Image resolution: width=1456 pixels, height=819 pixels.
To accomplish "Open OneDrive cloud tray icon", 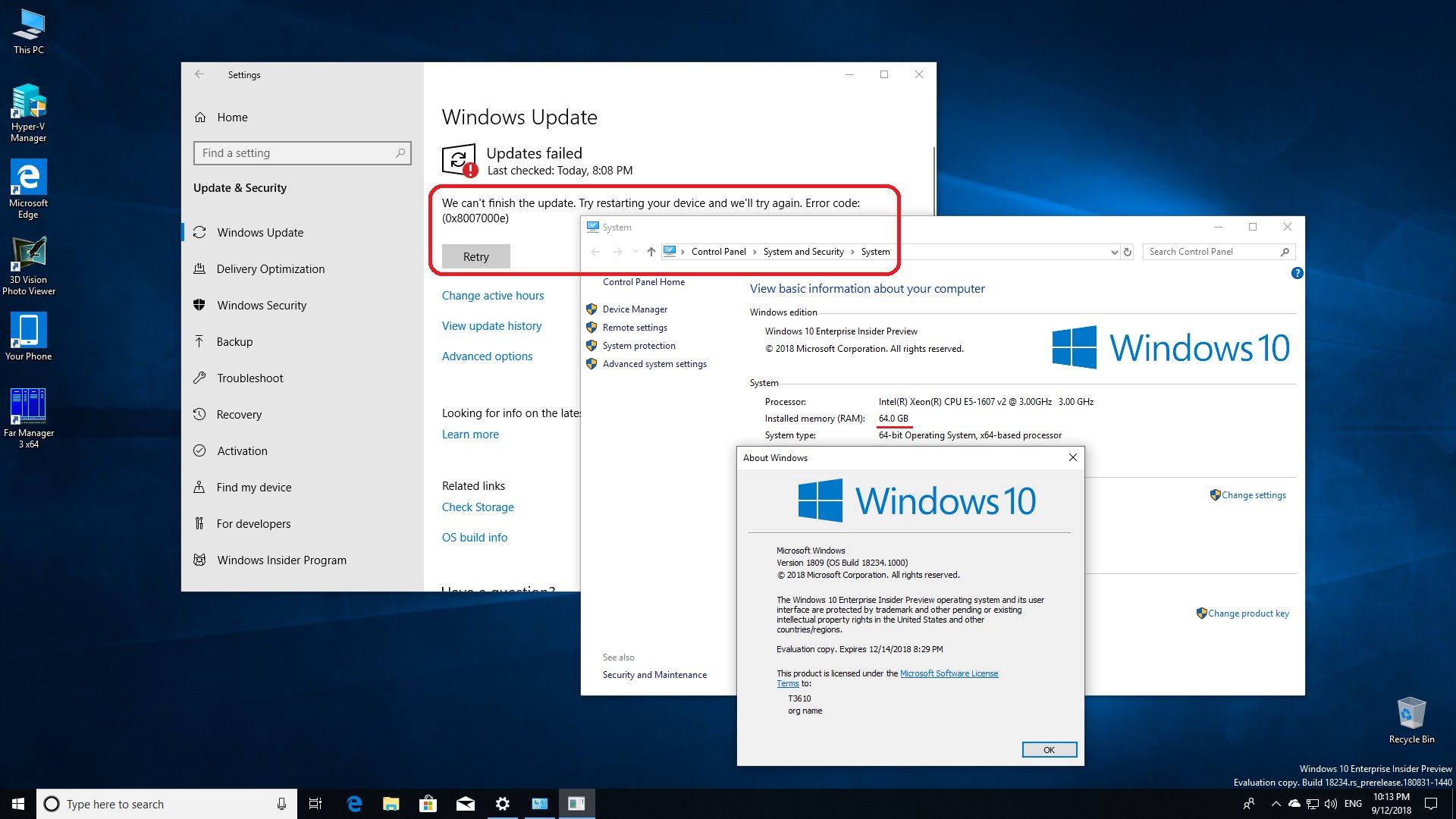I will (1294, 804).
